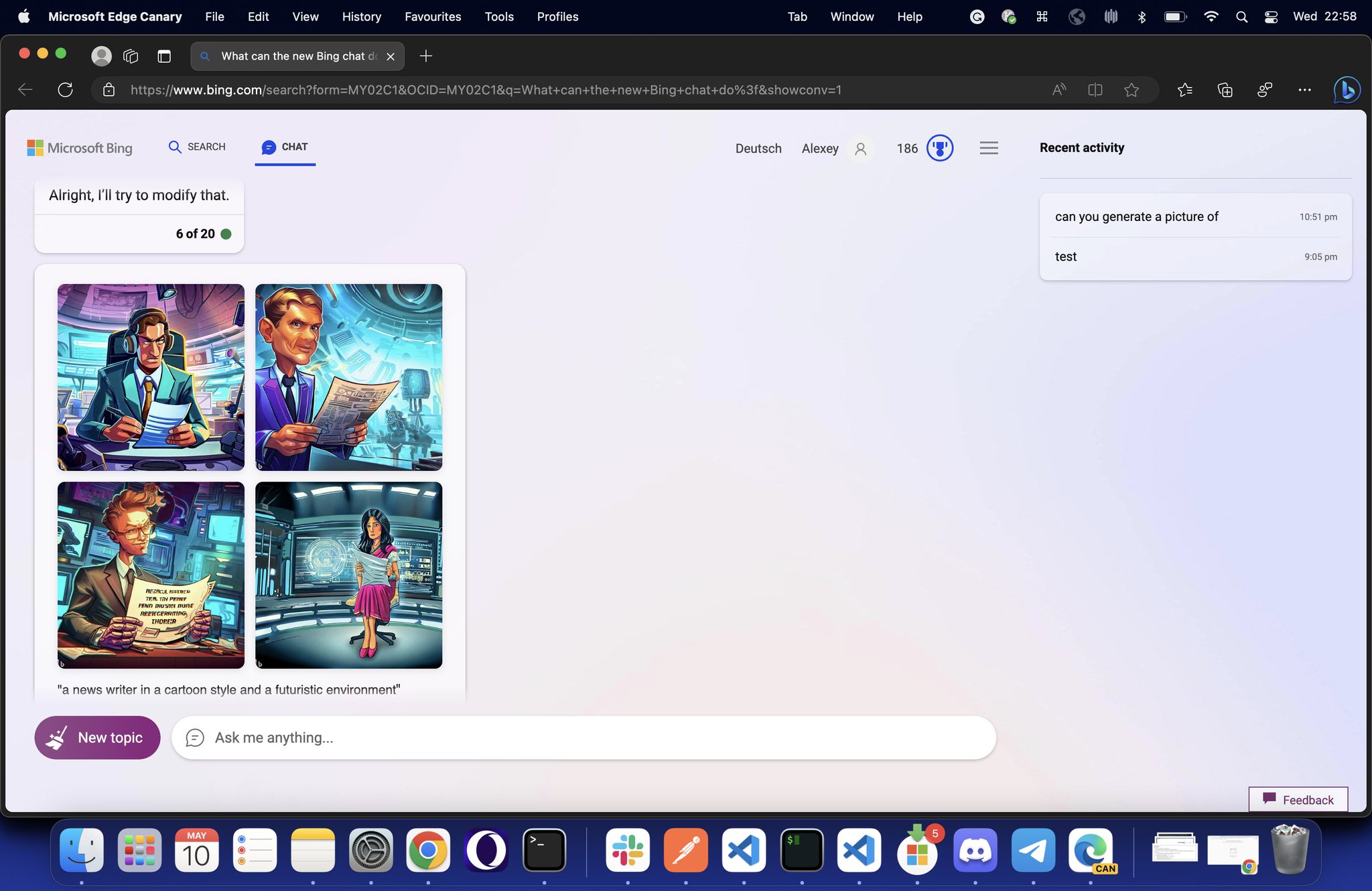The width and height of the screenshot is (1372, 891).
Task: Click the Alexey account avatar icon
Action: click(861, 149)
